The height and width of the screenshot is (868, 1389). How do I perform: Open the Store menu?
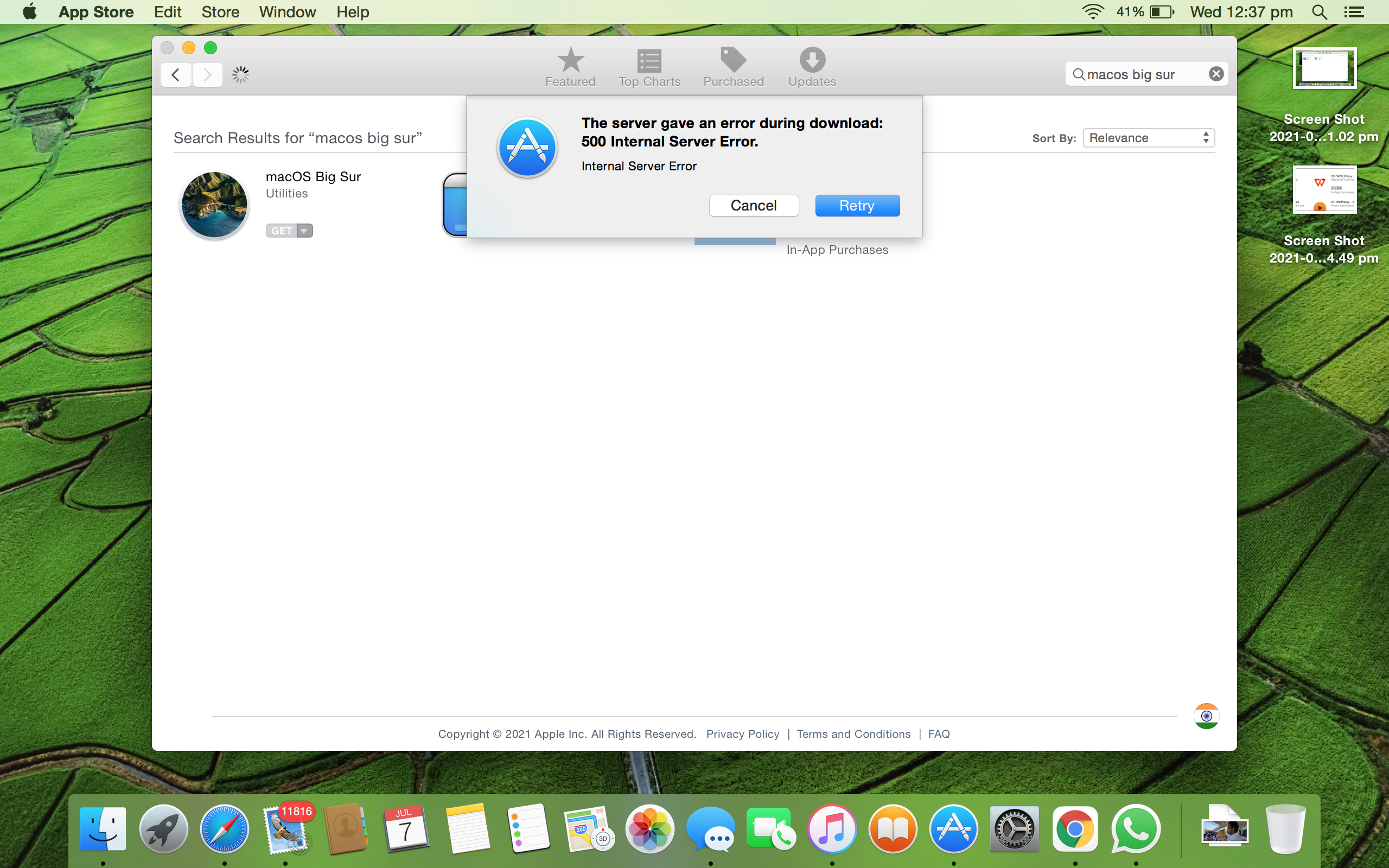point(220,12)
